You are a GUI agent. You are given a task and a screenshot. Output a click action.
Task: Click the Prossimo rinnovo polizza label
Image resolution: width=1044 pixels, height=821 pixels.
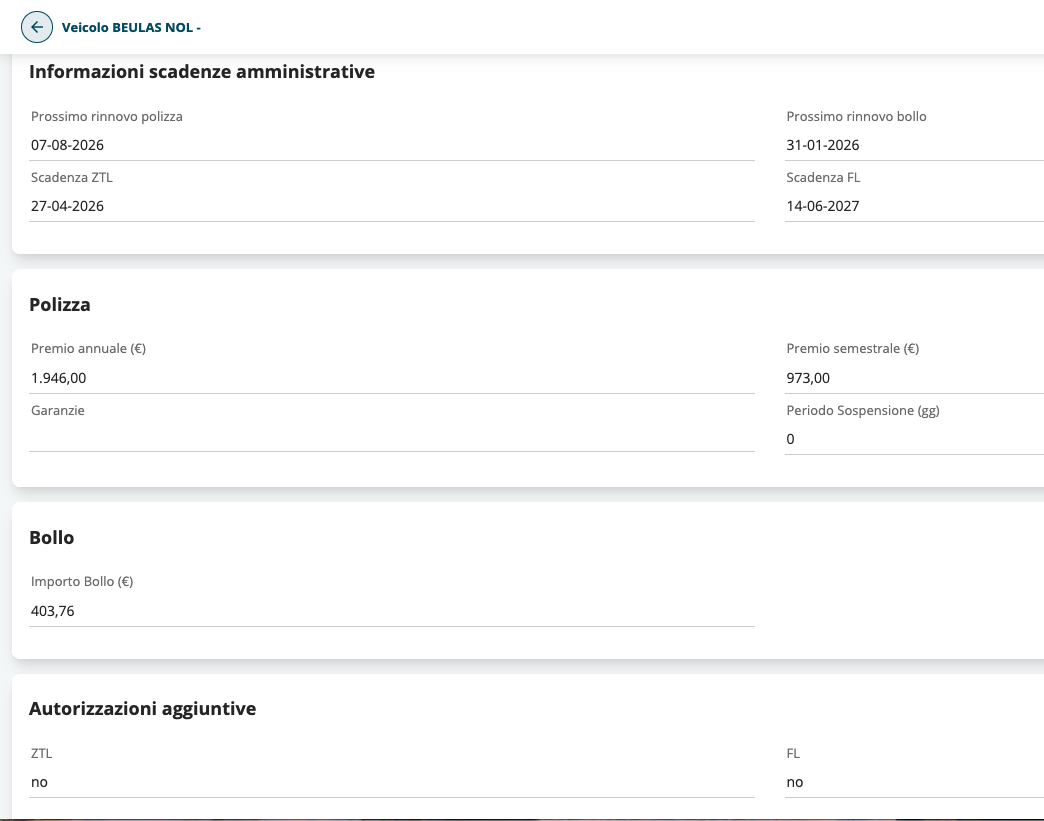tap(107, 117)
